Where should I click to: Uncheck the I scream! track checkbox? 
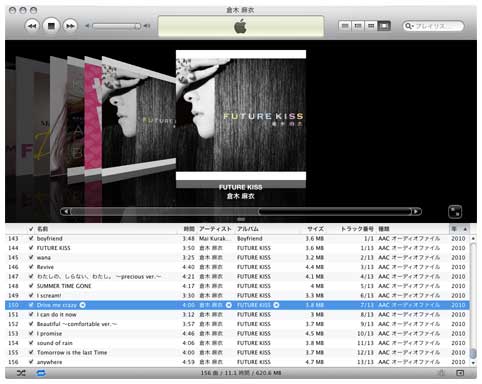31,296
